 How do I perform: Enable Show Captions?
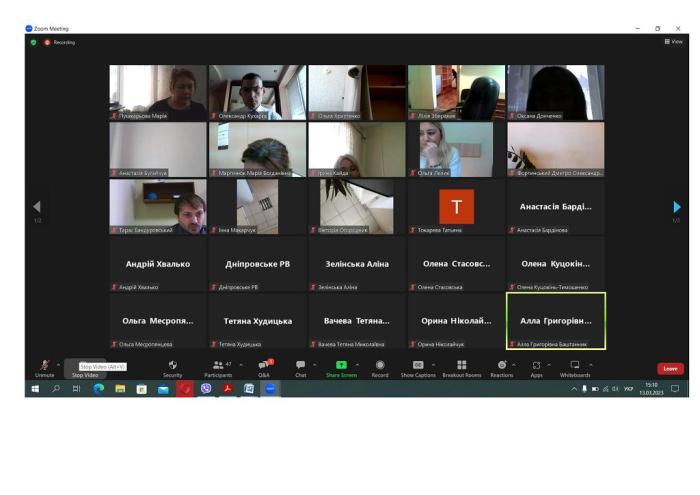[x=418, y=365]
